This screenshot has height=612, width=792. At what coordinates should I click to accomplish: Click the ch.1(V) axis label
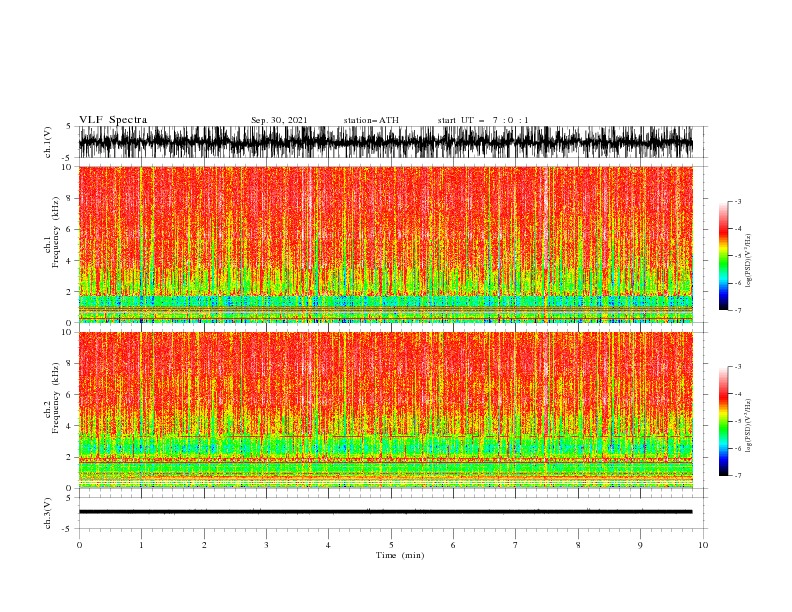coord(48,142)
